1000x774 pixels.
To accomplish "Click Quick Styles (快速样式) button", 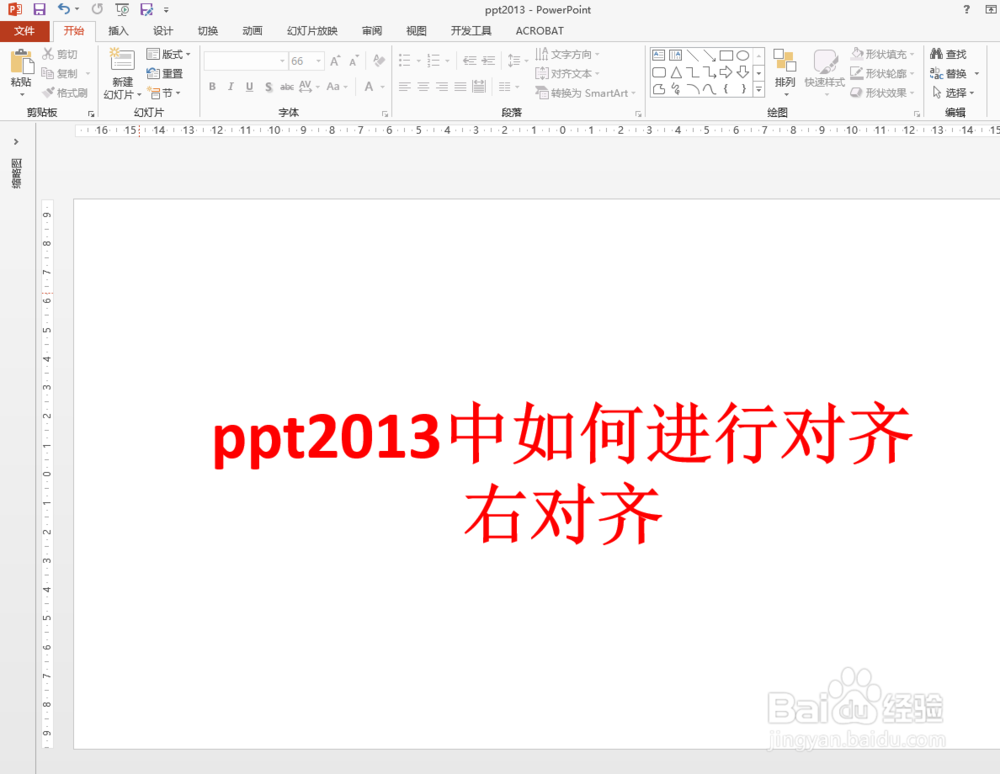I will (x=825, y=72).
